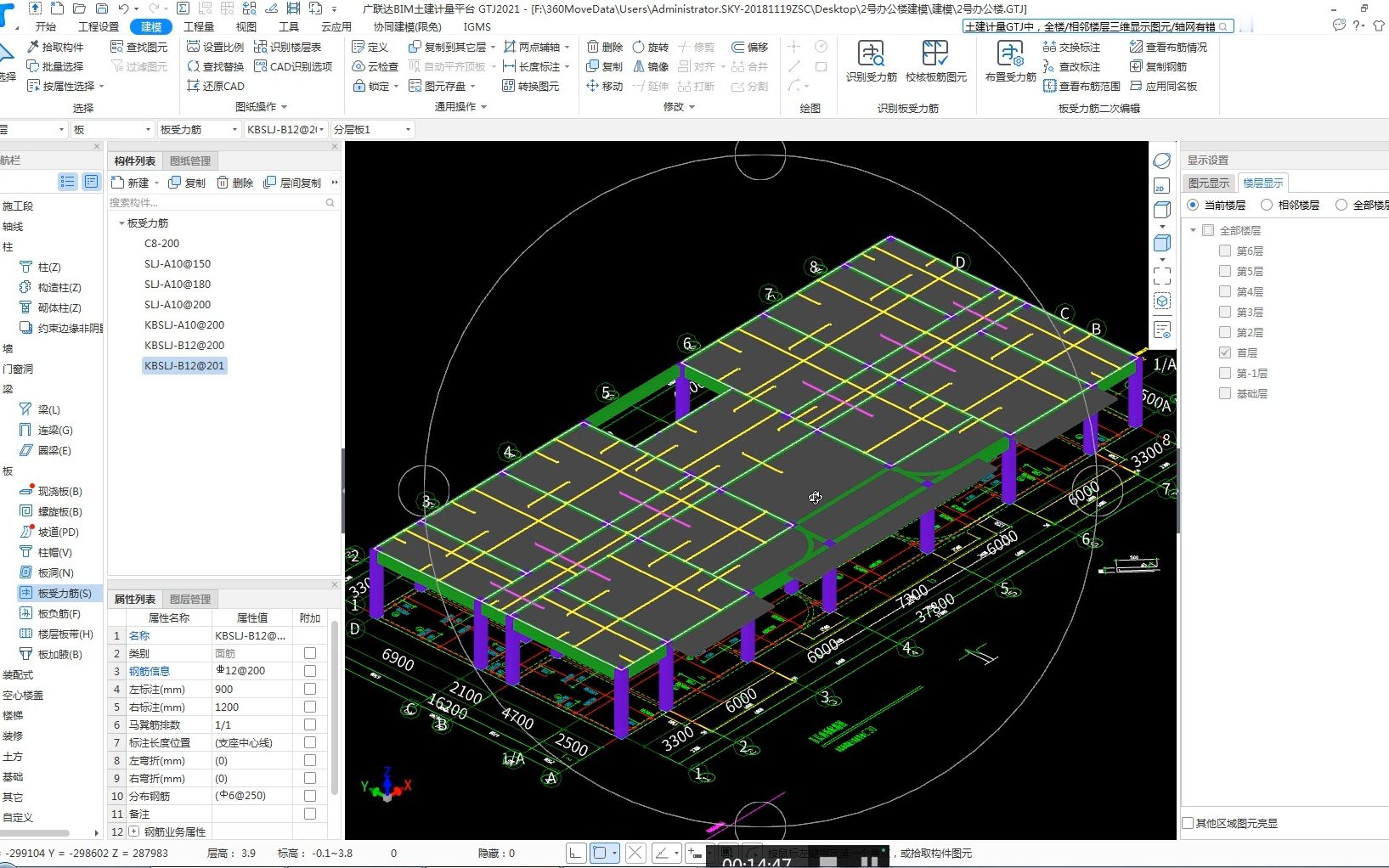Click the 移动 tool
The height and width of the screenshot is (868, 1389).
[604, 86]
